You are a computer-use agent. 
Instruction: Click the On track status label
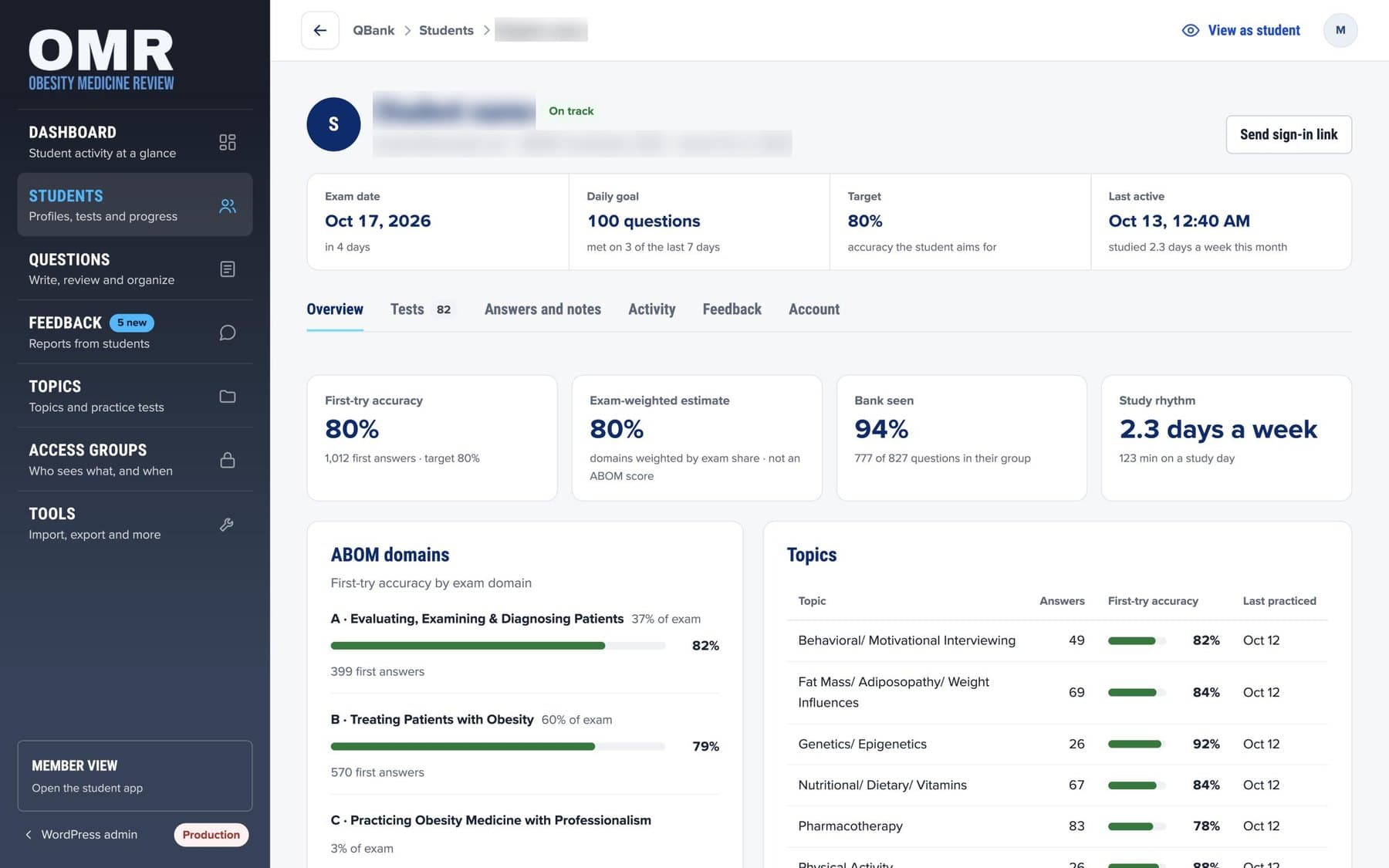571,111
